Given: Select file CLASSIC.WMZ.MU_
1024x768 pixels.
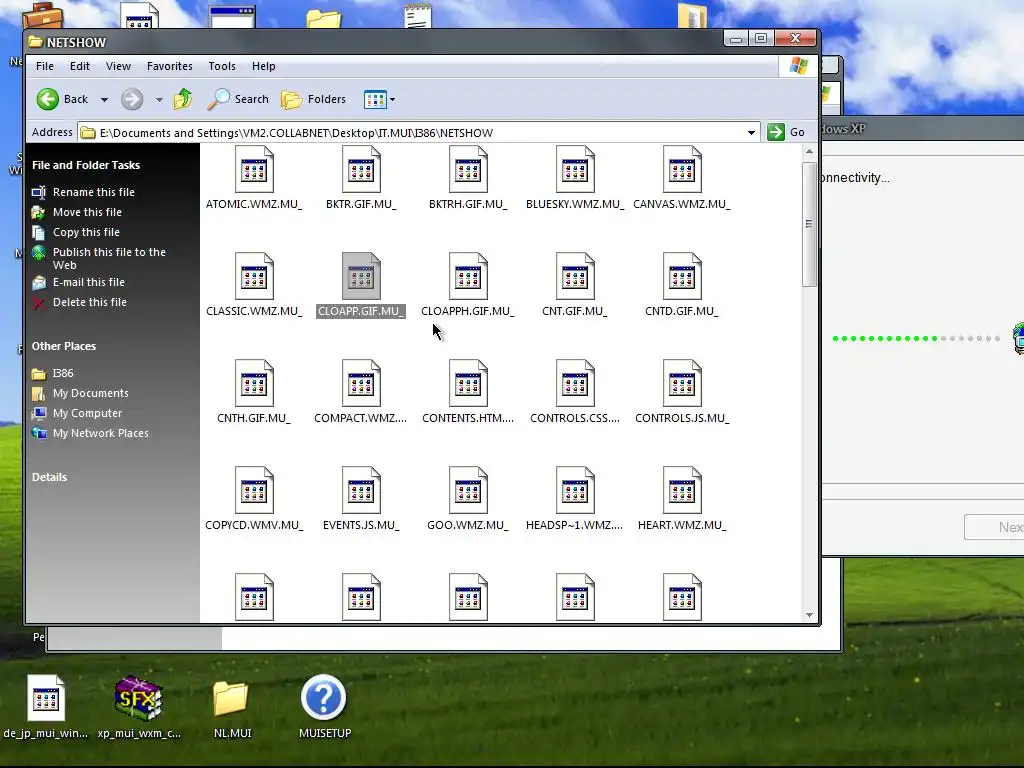Looking at the screenshot, I should [254, 285].
